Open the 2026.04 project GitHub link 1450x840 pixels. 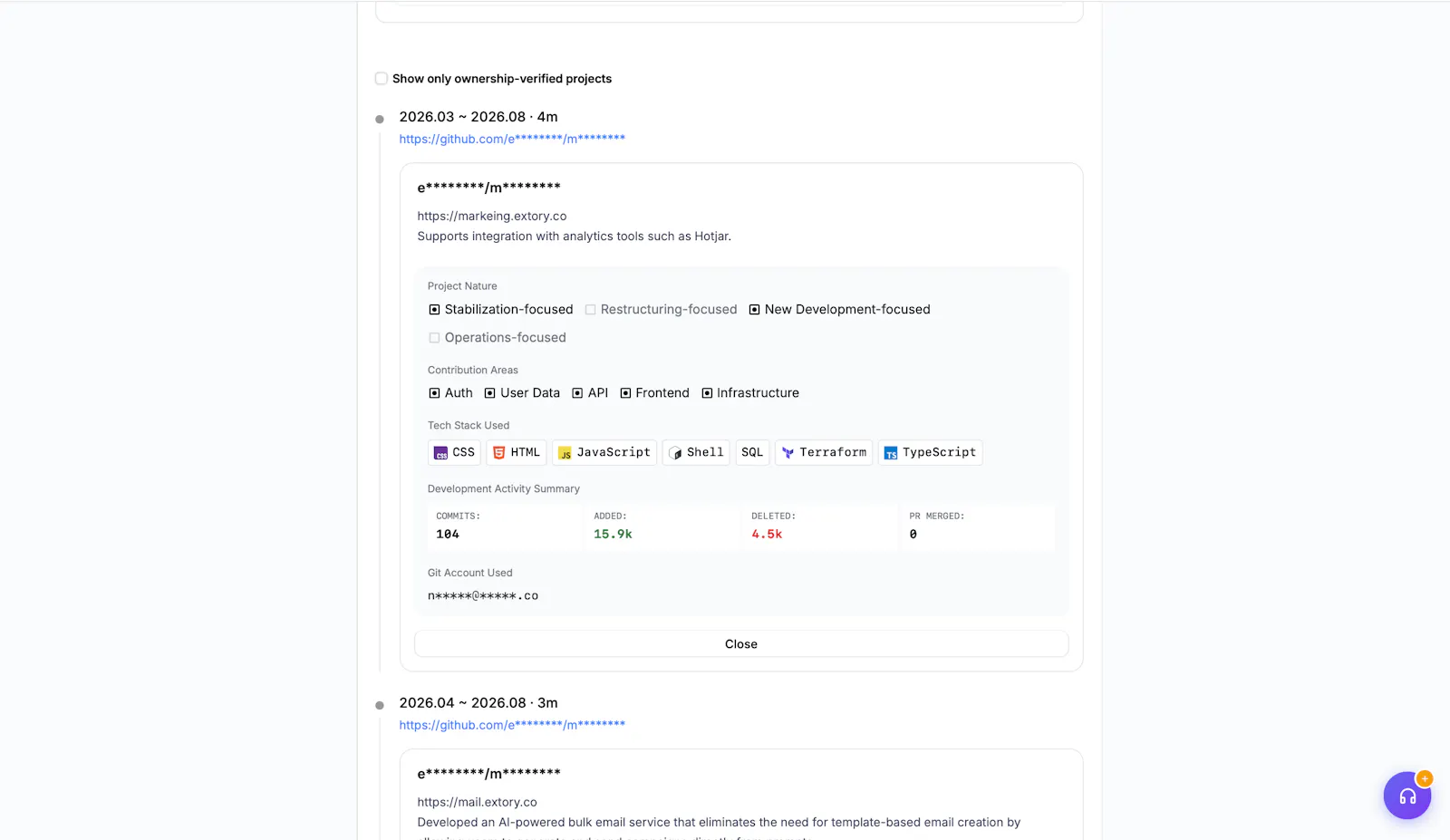point(512,725)
